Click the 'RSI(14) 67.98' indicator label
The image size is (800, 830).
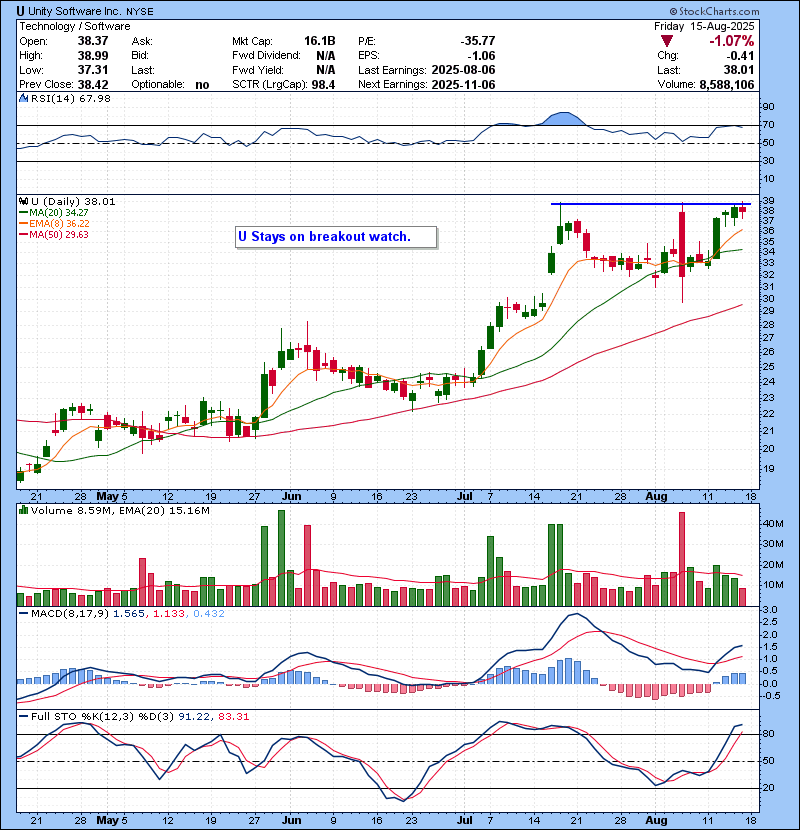[71, 98]
